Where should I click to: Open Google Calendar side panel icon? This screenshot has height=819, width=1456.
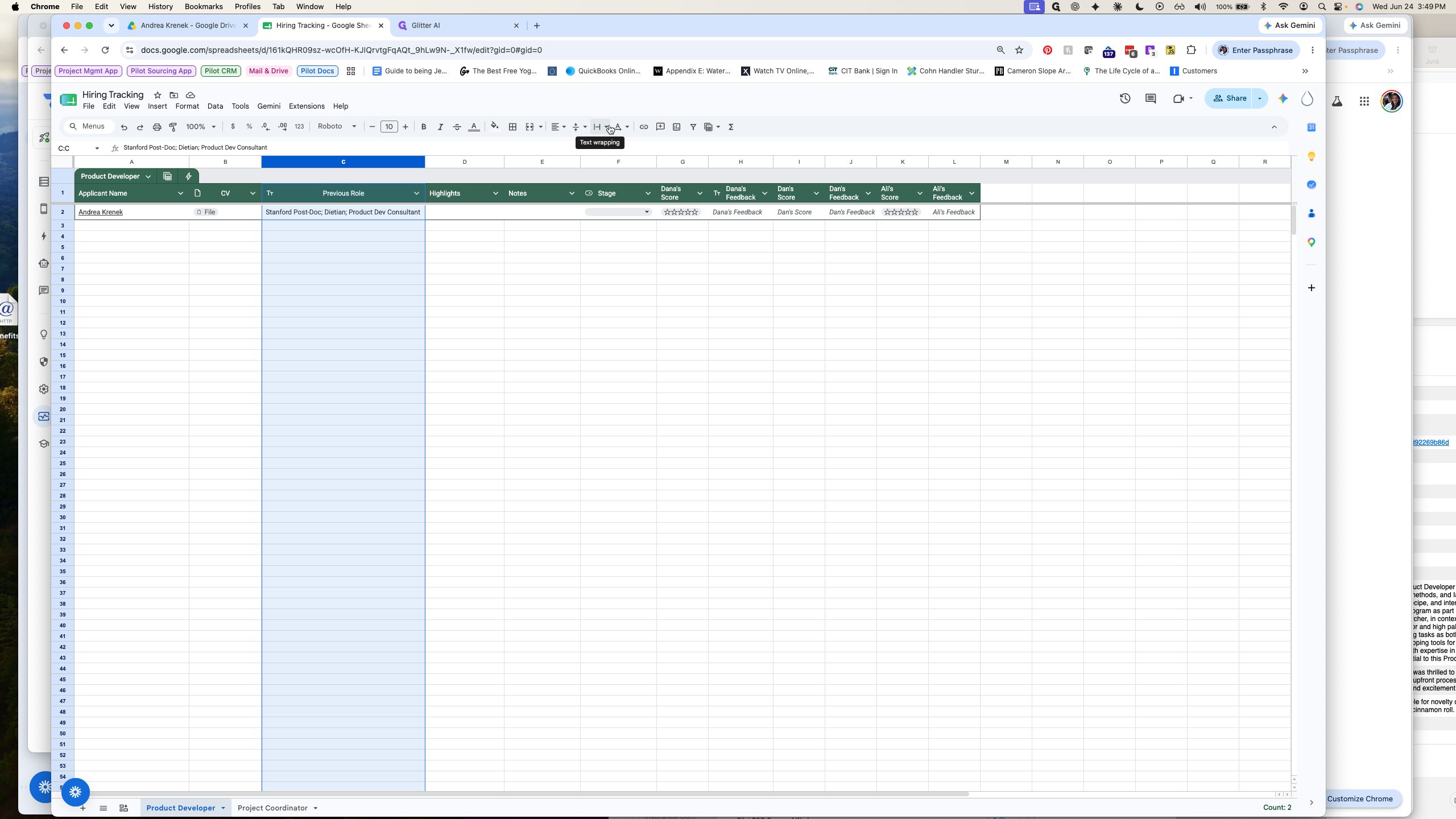[1311, 127]
